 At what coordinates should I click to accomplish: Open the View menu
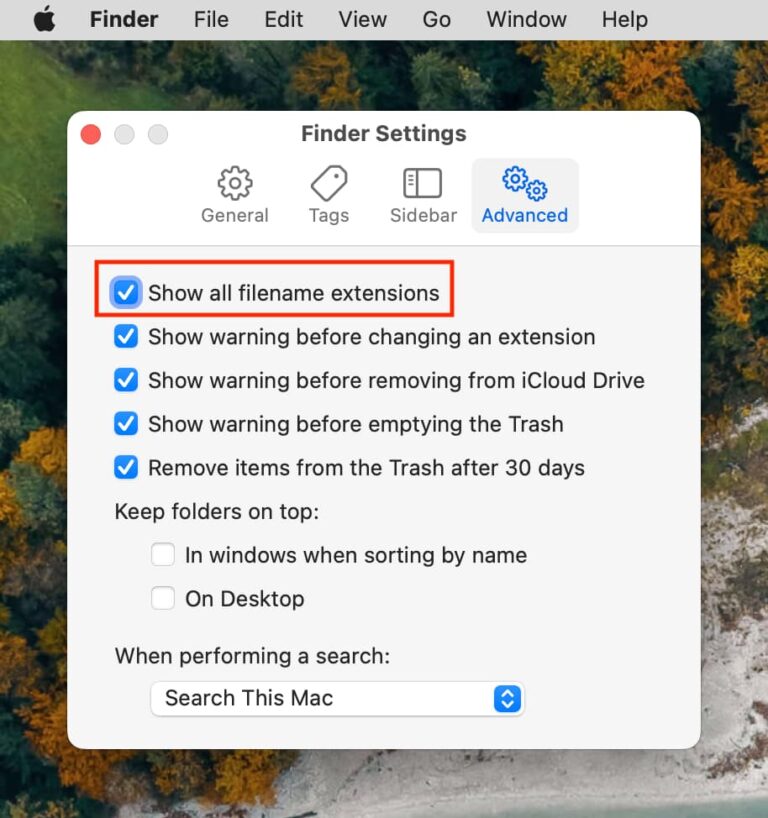[x=363, y=19]
